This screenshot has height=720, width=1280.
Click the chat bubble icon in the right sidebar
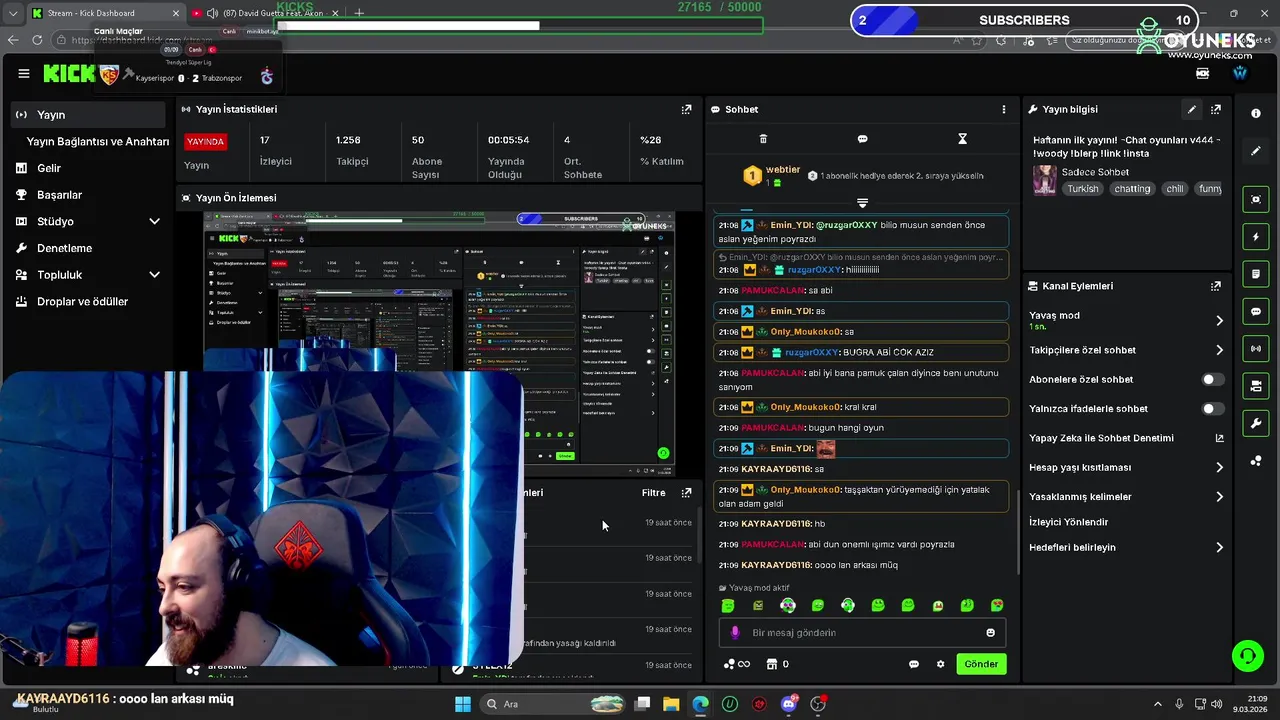(1256, 311)
